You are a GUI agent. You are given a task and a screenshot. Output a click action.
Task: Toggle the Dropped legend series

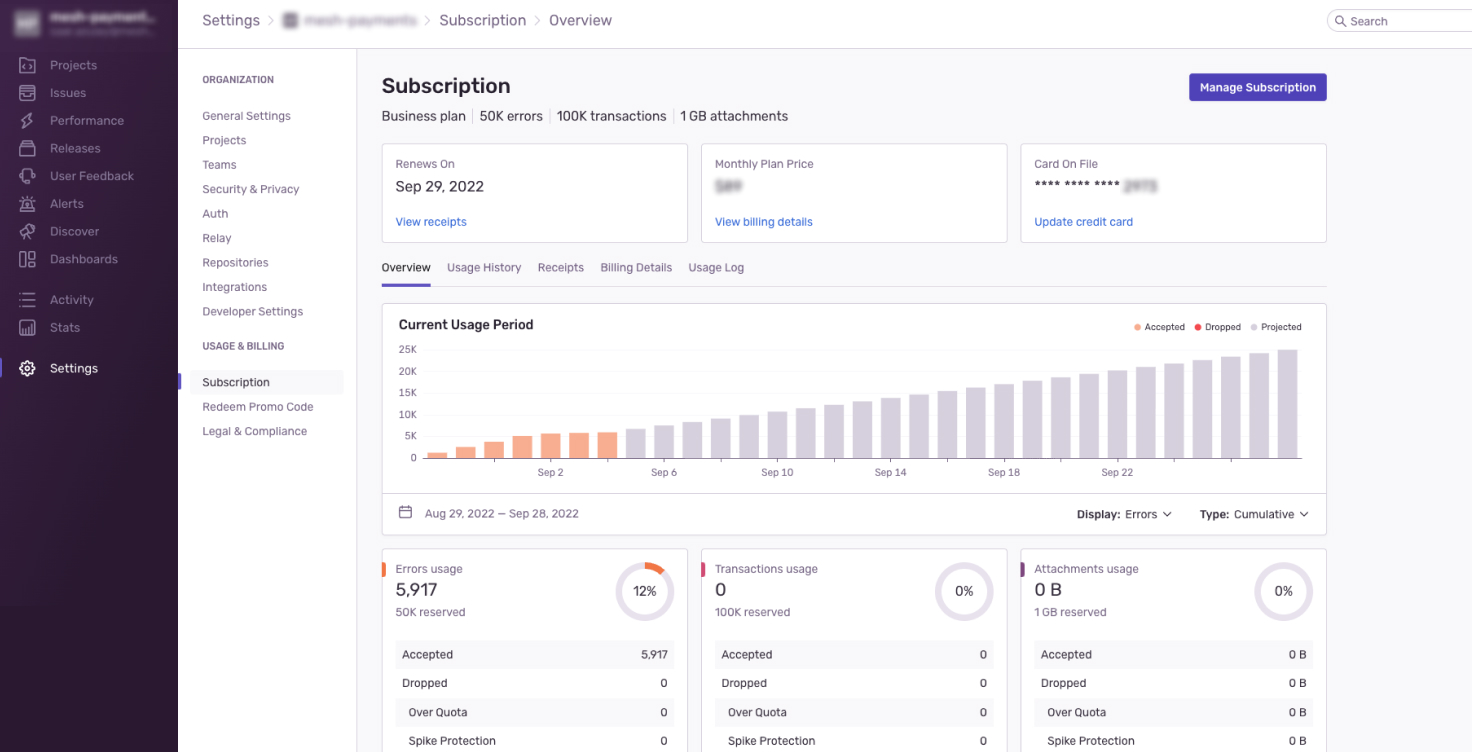[1216, 327]
